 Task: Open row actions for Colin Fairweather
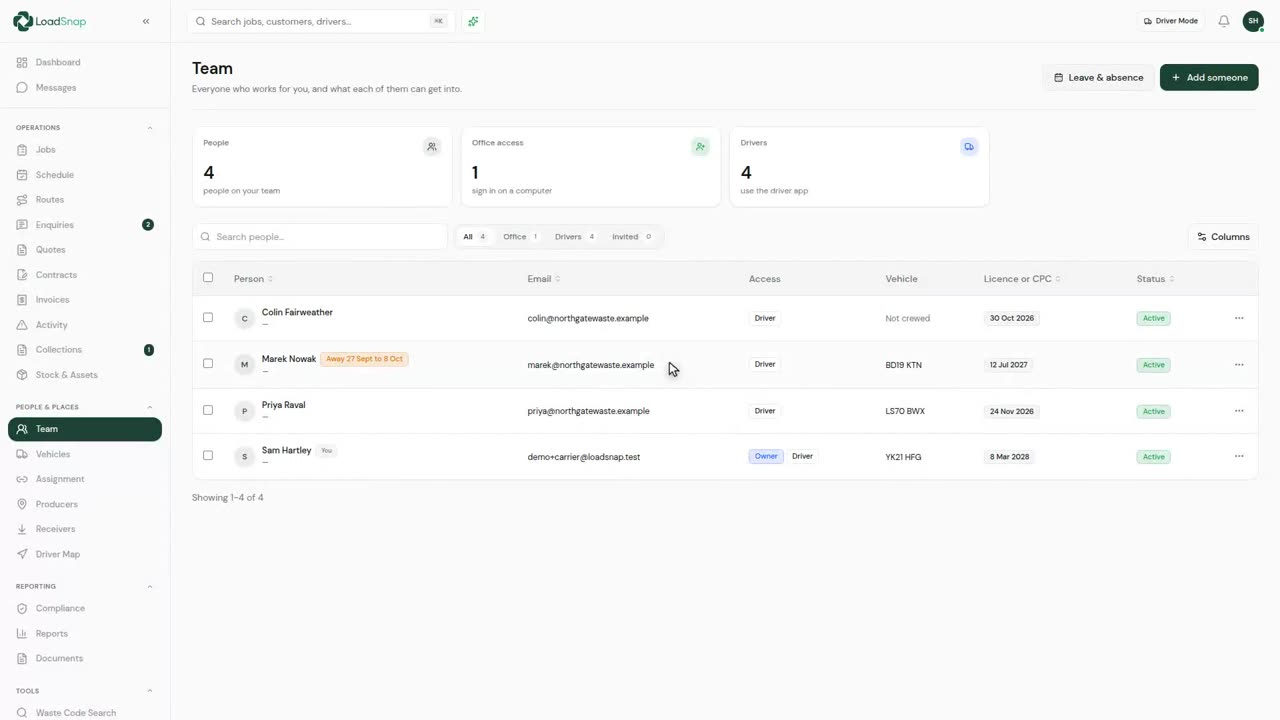point(1239,318)
